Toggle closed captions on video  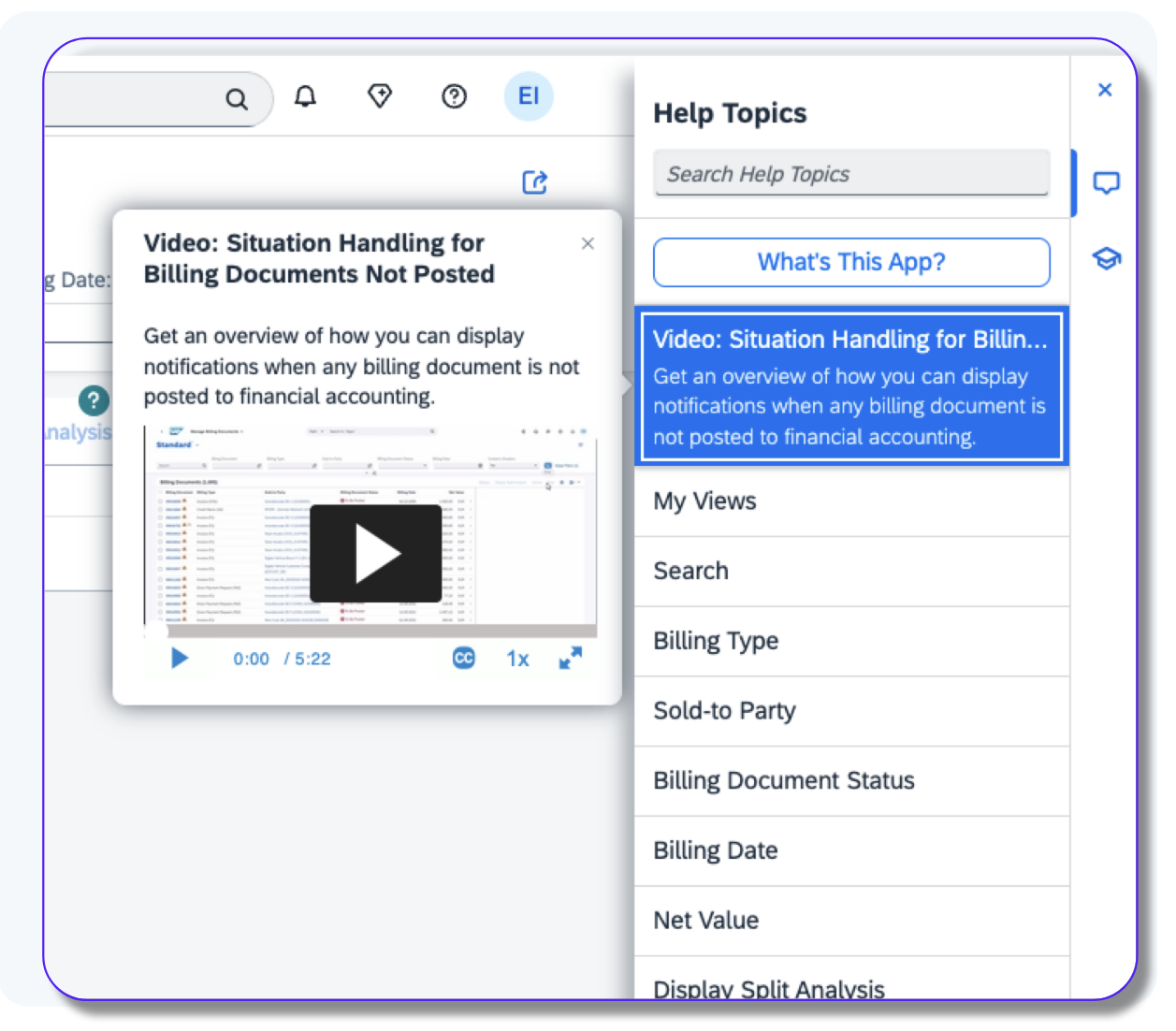tap(464, 659)
